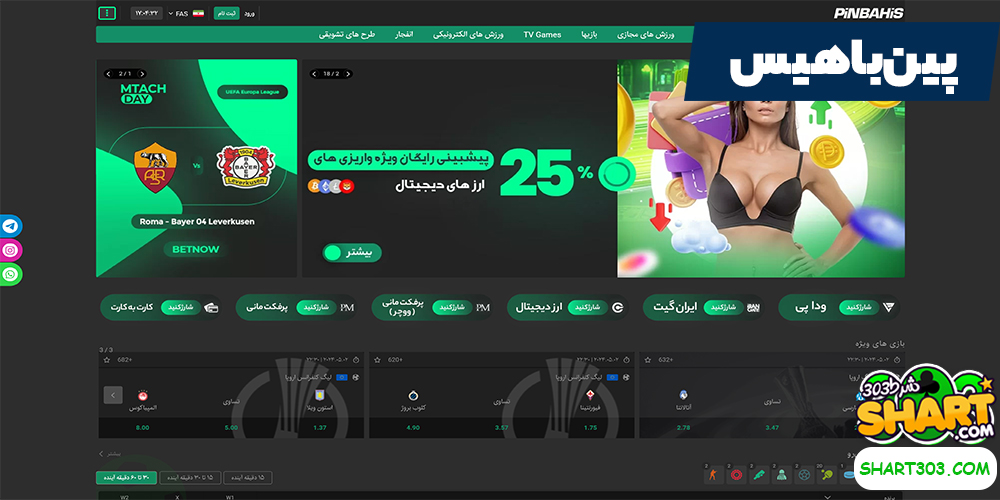Click the Bayer Leverkusen team crest
Image resolution: width=1000 pixels, height=500 pixels.
pos(246,166)
